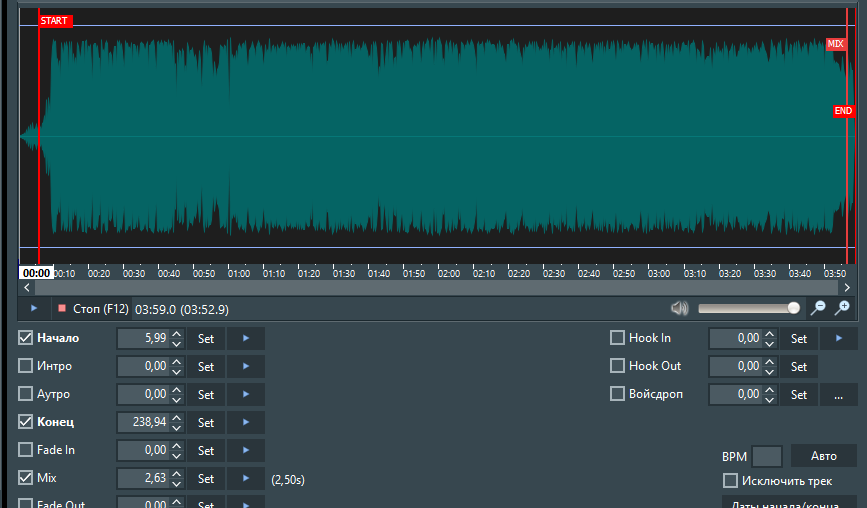Preview the Конец cue point
This screenshot has width=867, height=508.
[246, 423]
